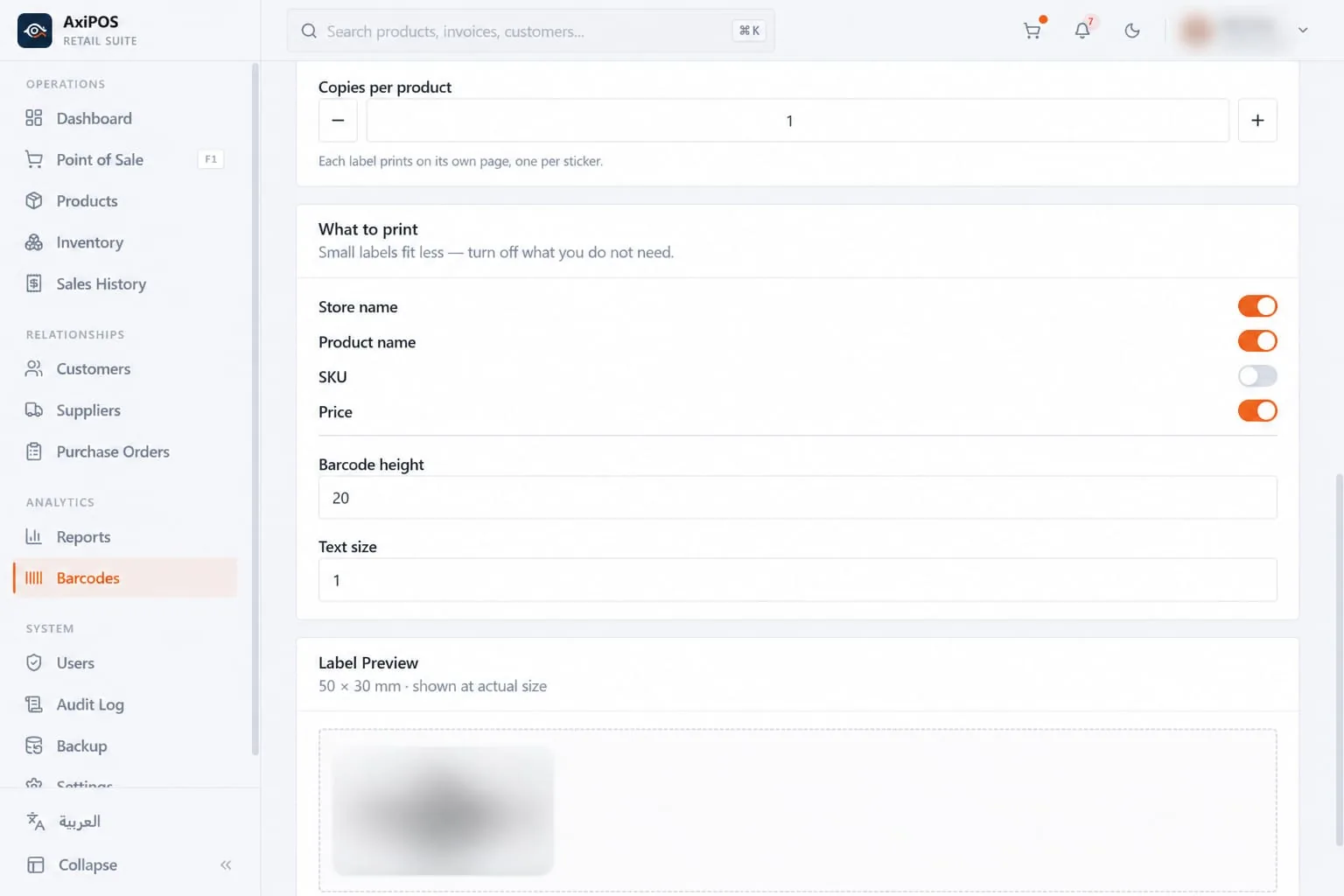Click the main page vertical scrollbar
This screenshot has height=896, width=1344.
pyautogui.click(x=1339, y=661)
